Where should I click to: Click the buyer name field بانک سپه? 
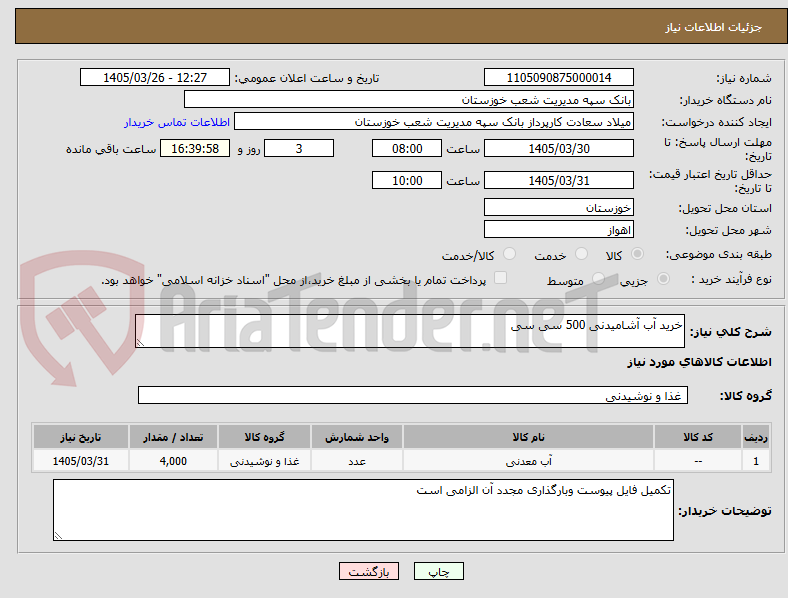coord(409,99)
